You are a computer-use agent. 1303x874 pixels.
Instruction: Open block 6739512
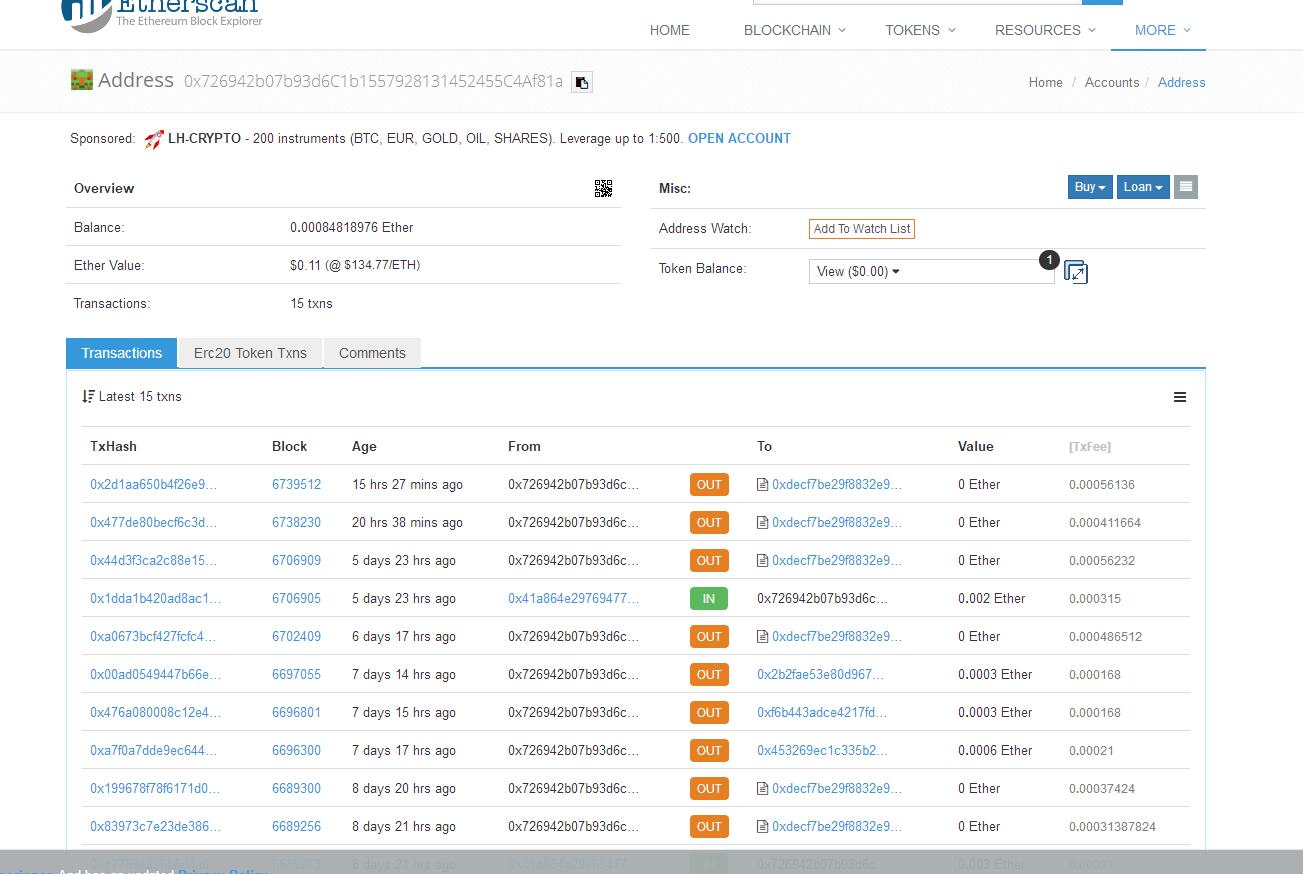[x=296, y=485]
